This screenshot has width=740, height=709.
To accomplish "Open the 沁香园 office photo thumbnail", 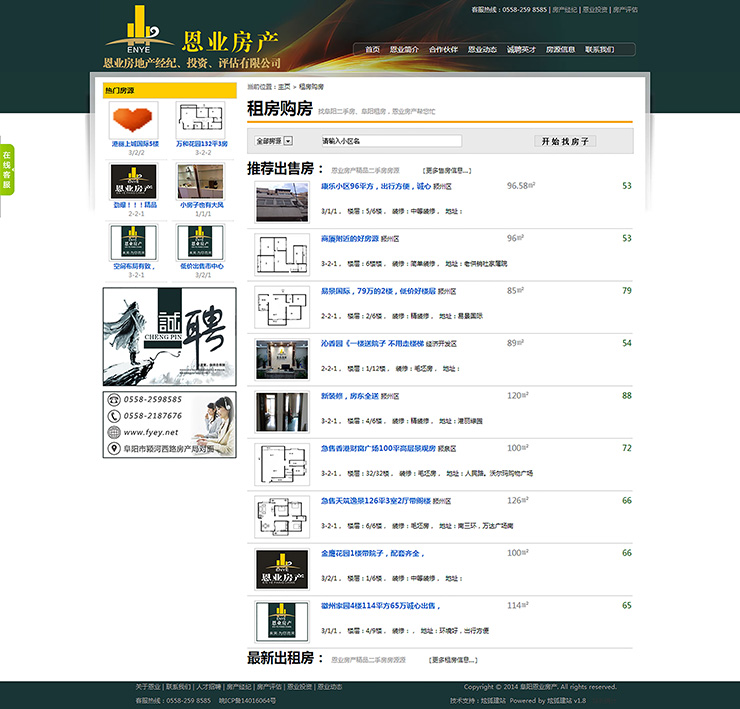I will pos(282,360).
